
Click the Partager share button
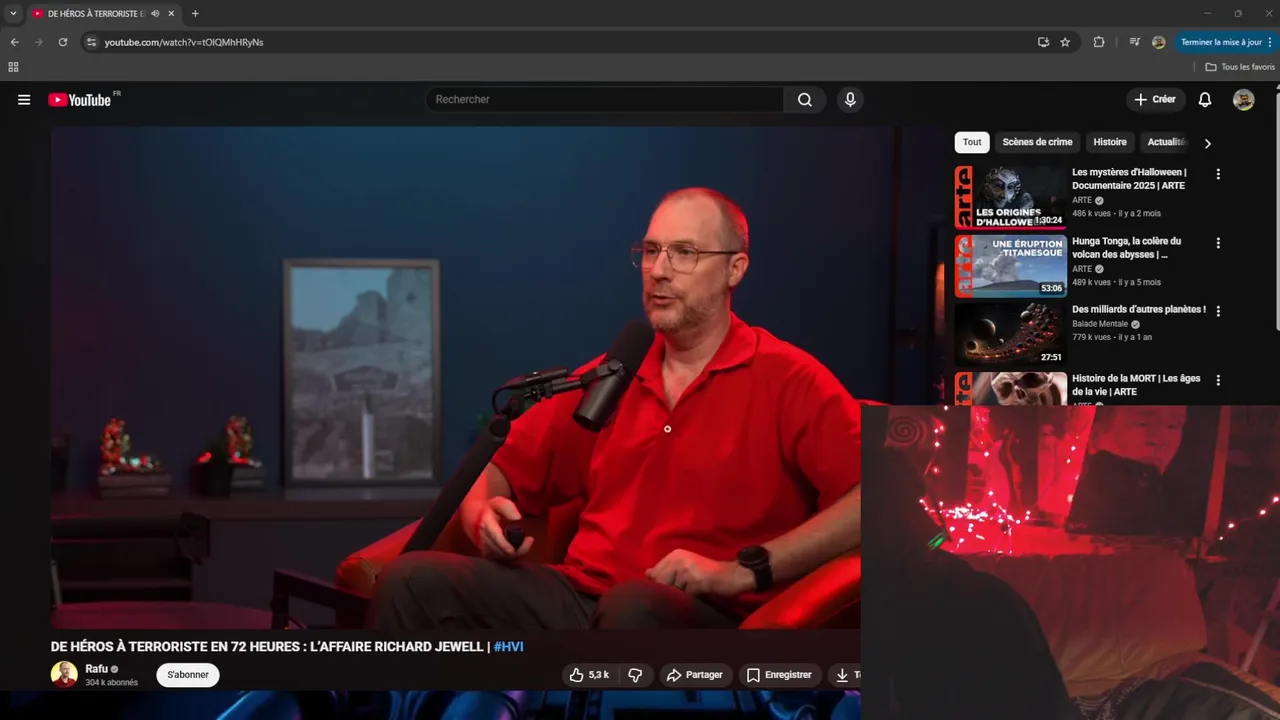695,675
